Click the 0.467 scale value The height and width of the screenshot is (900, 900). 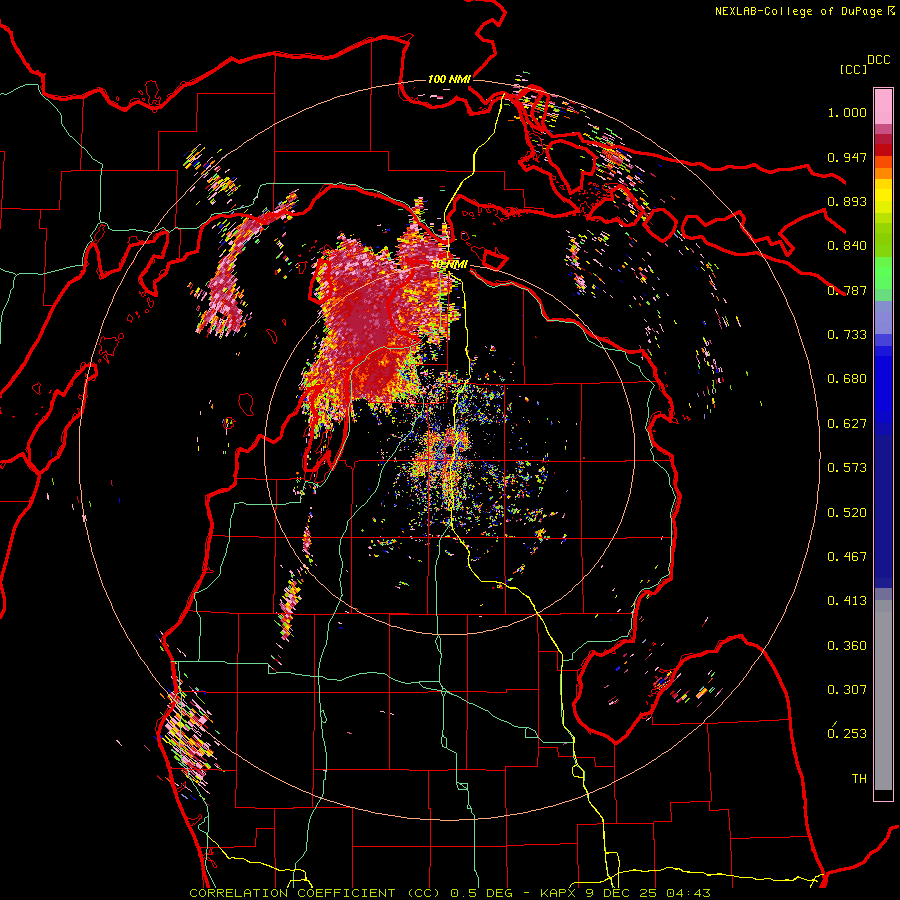(847, 557)
